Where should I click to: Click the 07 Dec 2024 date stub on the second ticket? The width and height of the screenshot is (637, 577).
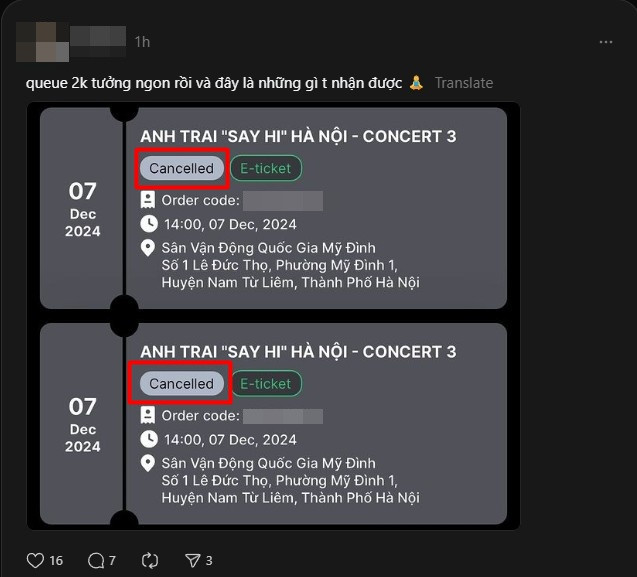tap(83, 425)
